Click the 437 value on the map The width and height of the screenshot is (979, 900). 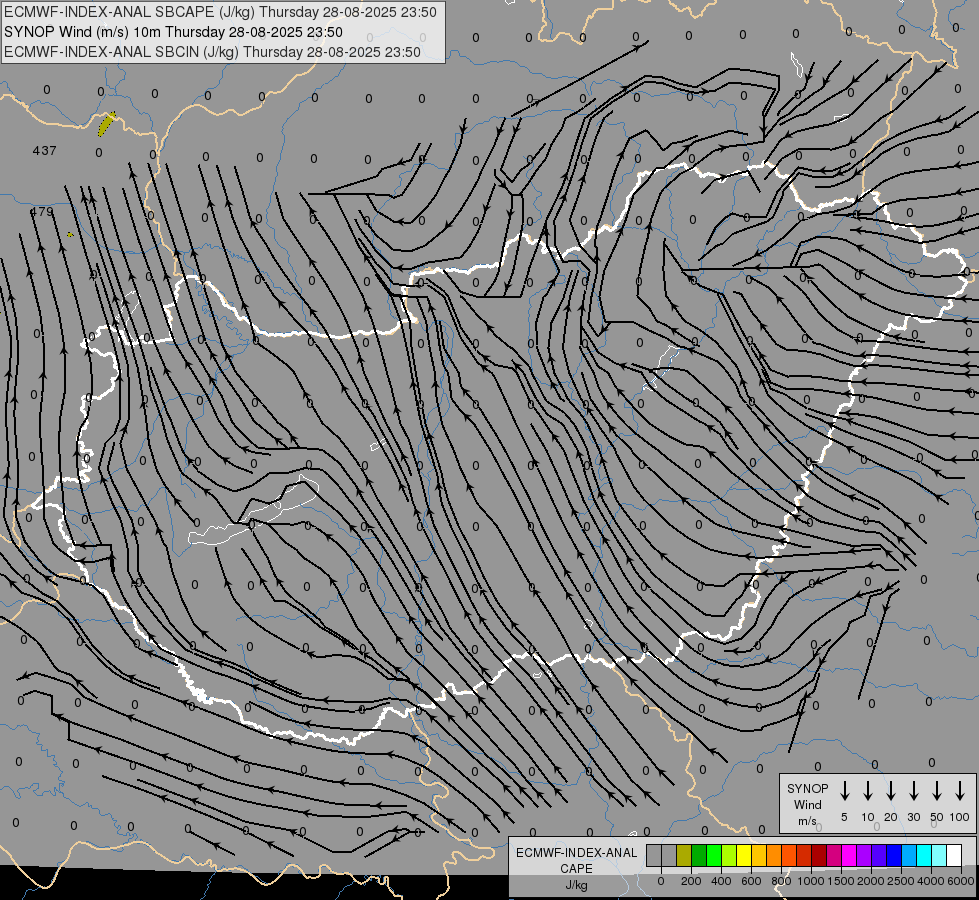tap(44, 151)
